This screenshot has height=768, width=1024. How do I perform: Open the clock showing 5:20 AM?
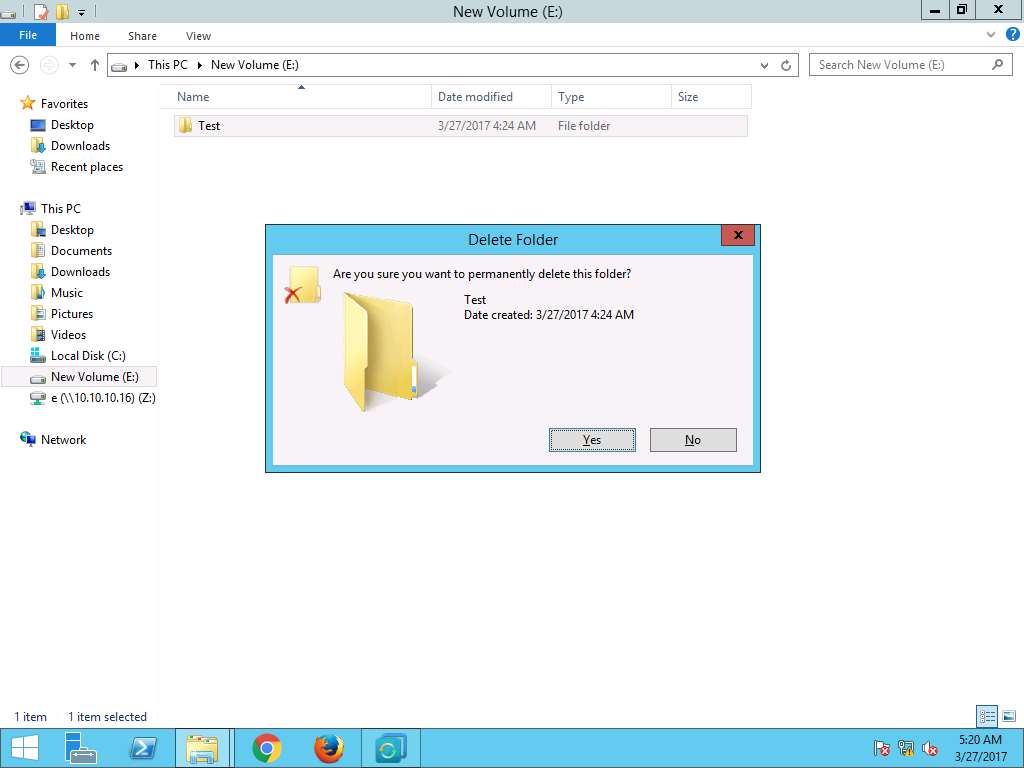point(980,748)
